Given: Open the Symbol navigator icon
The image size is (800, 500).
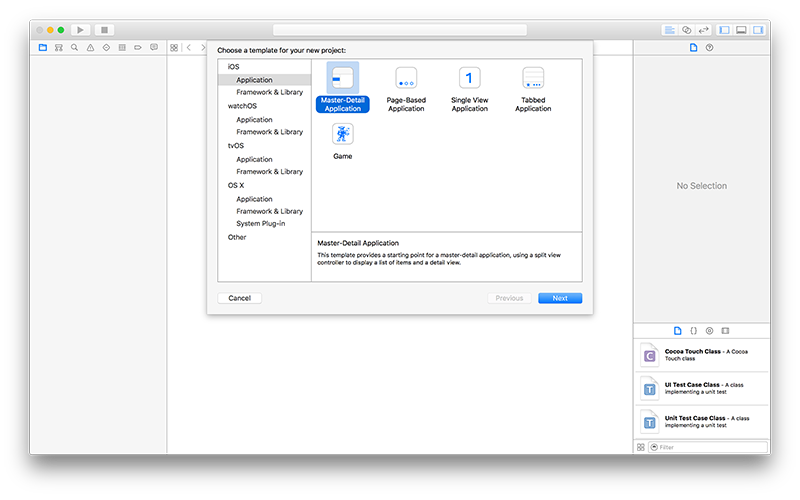Looking at the screenshot, I should click(x=59, y=47).
